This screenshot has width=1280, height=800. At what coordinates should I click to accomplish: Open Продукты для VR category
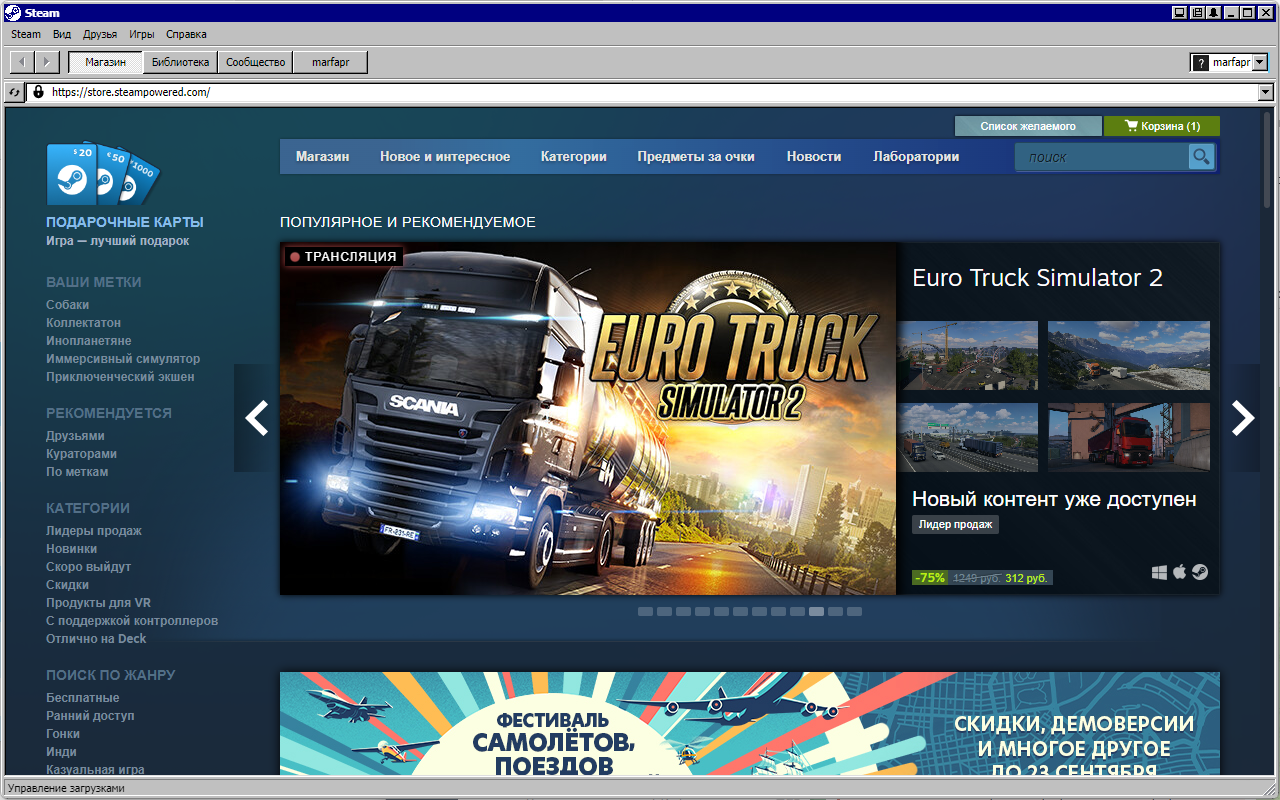click(x=98, y=603)
